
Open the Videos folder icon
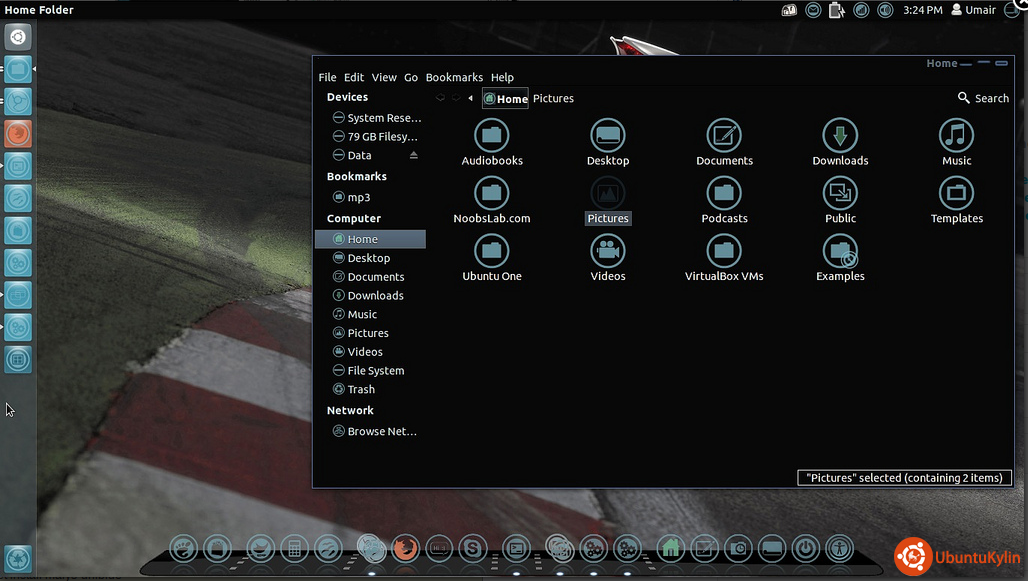[x=607, y=251]
